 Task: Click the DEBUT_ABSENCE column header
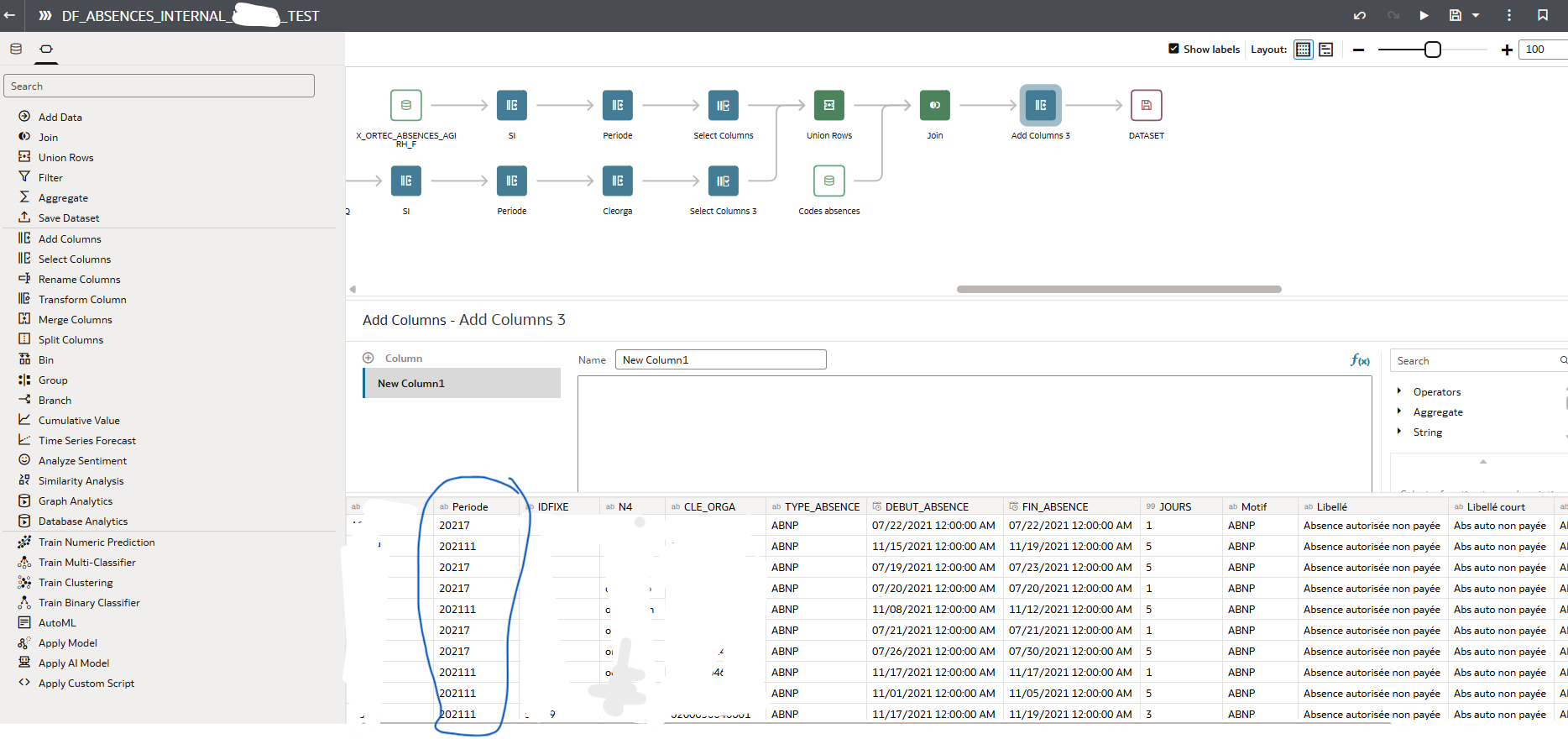point(934,506)
